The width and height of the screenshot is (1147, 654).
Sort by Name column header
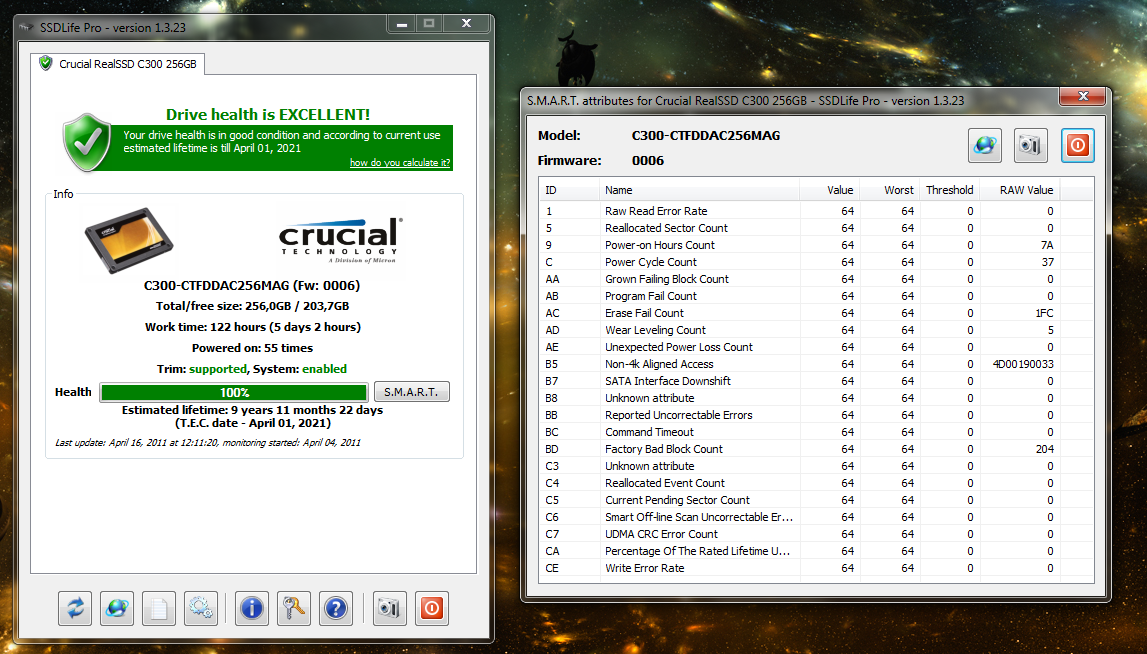[699, 190]
